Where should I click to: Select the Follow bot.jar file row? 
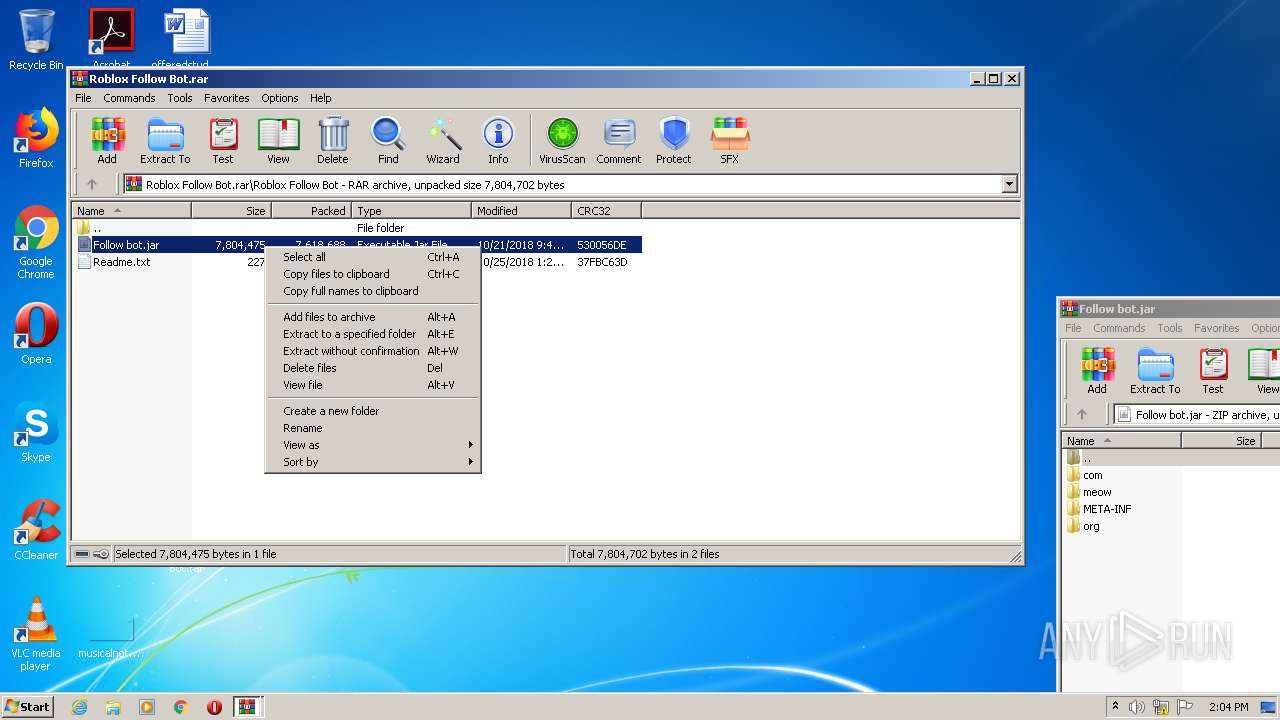click(x=357, y=245)
